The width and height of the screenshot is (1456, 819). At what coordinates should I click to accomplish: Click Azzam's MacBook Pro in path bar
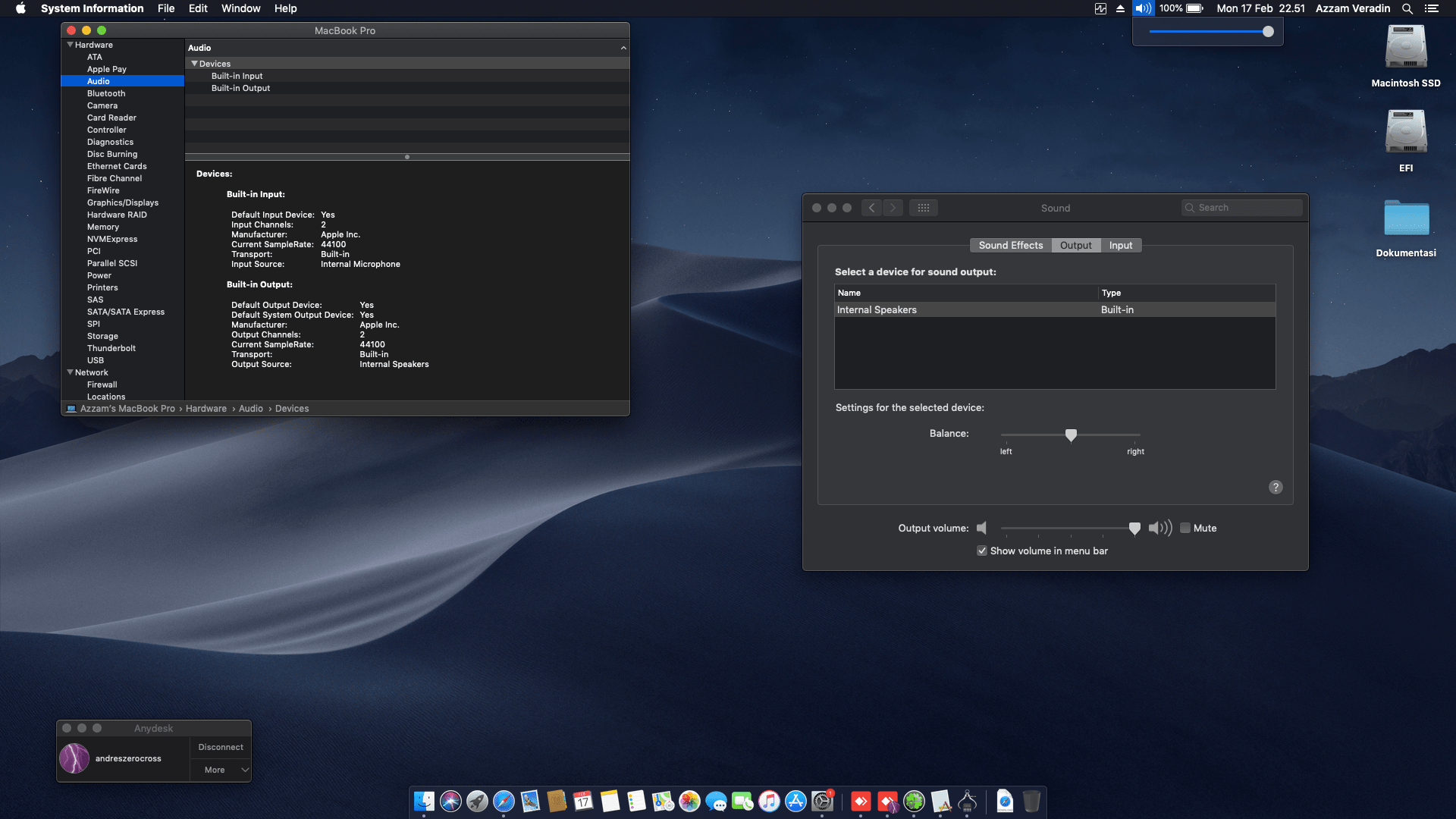127,409
